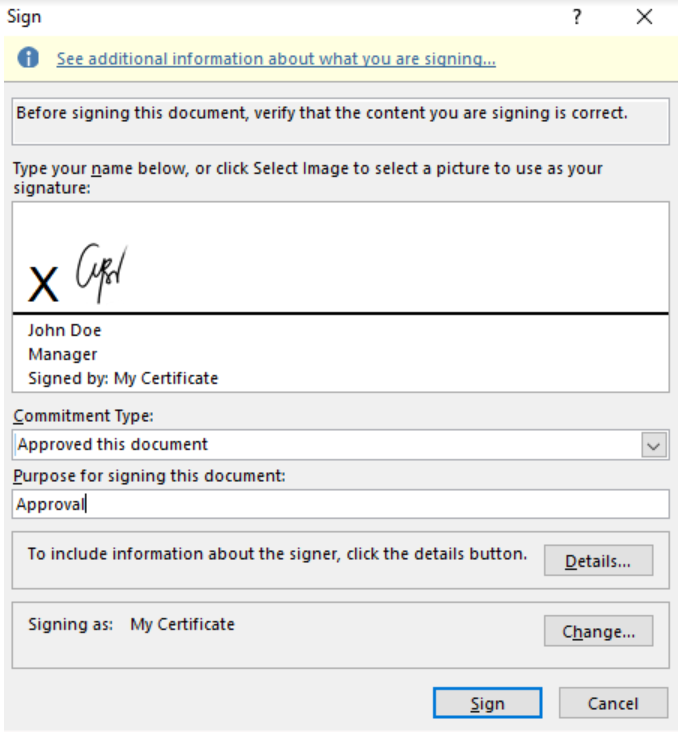The image size is (678, 732).
Task: Open the additional signing information link
Action: 276,59
